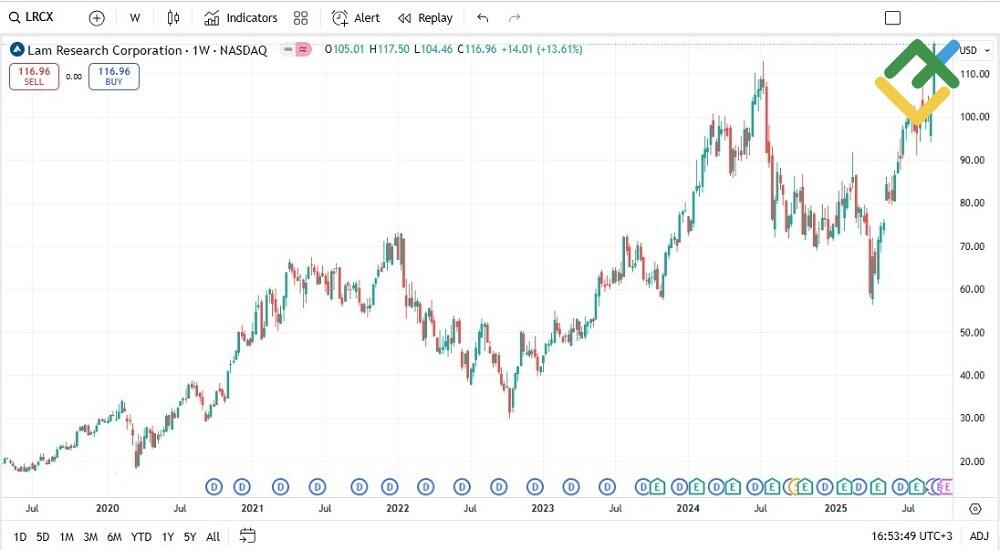Viewport: 1000px width, 550px height.
Task: Click the 90.00 price scale label
Action: tap(974, 160)
